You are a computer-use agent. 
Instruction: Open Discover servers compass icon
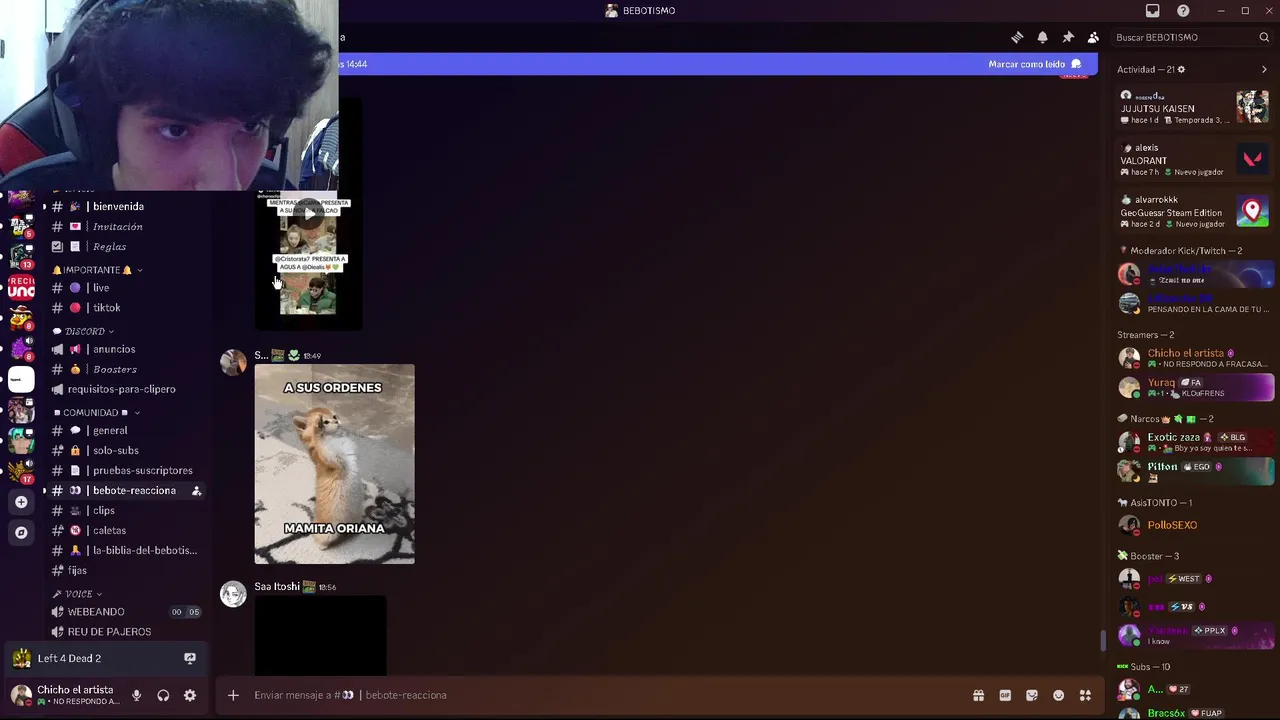[21, 533]
